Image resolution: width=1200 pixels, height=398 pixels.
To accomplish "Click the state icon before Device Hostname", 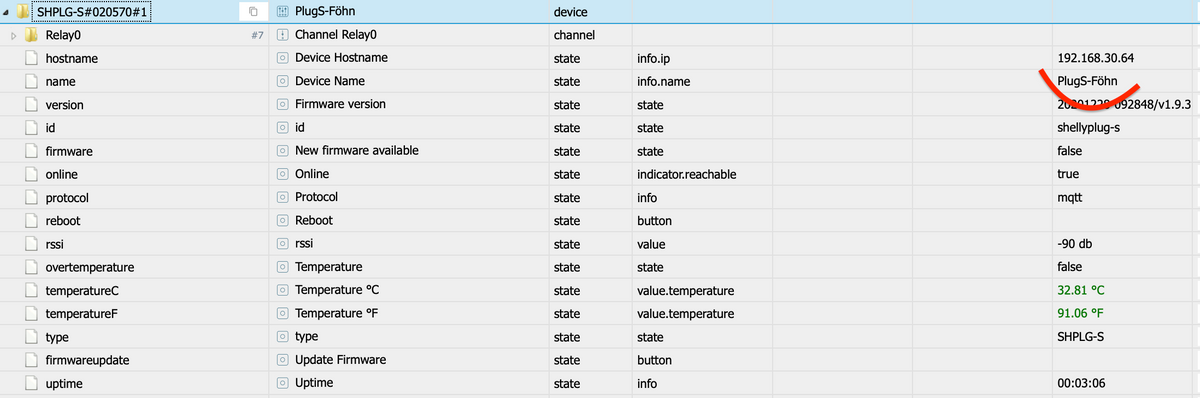I will (282, 58).
